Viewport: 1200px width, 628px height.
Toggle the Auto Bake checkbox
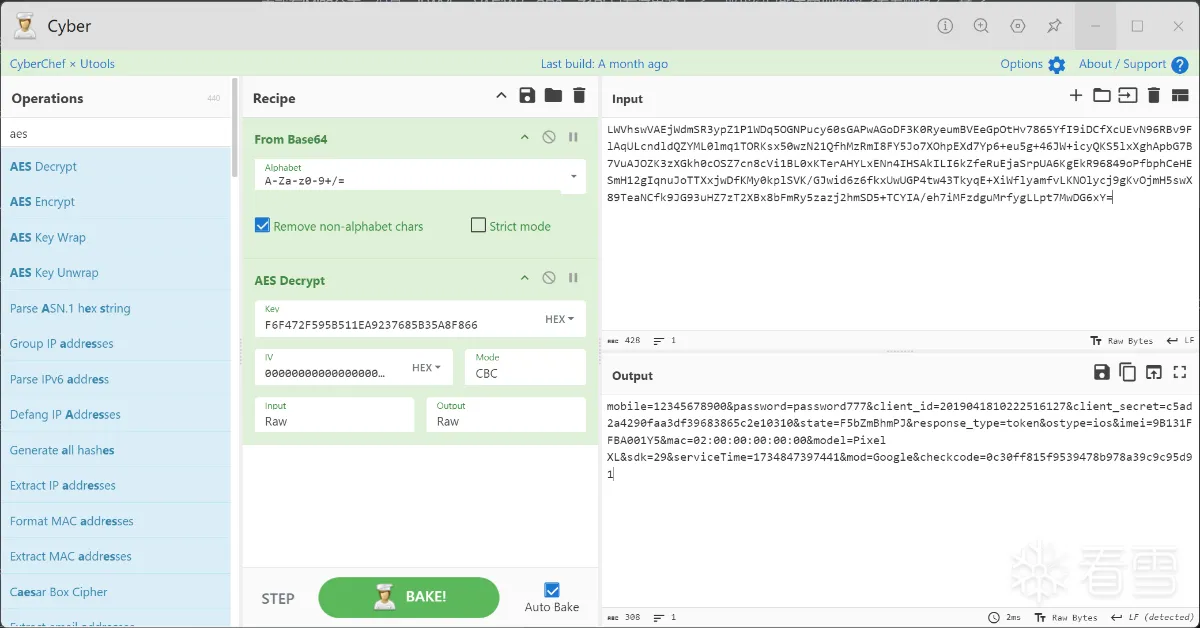pyautogui.click(x=552, y=590)
